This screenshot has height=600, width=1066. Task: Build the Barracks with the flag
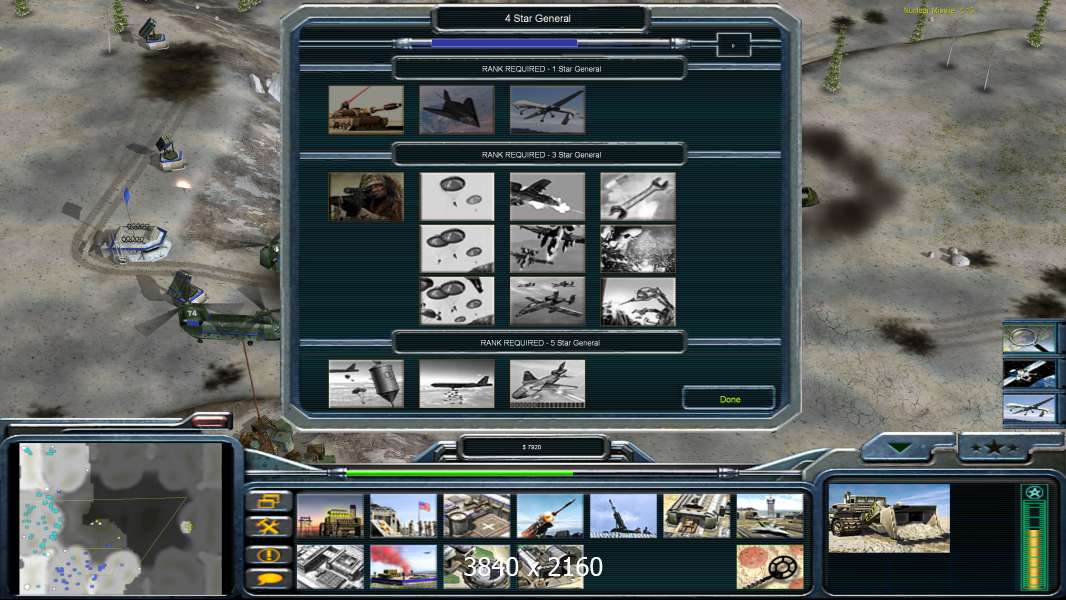403,516
